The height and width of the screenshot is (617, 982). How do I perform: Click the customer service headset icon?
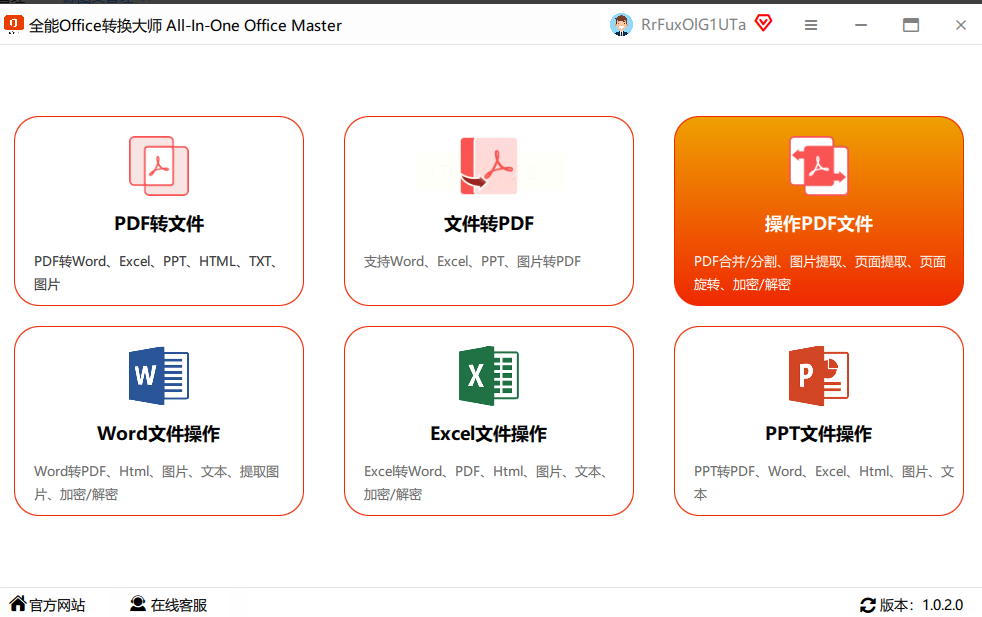138,604
